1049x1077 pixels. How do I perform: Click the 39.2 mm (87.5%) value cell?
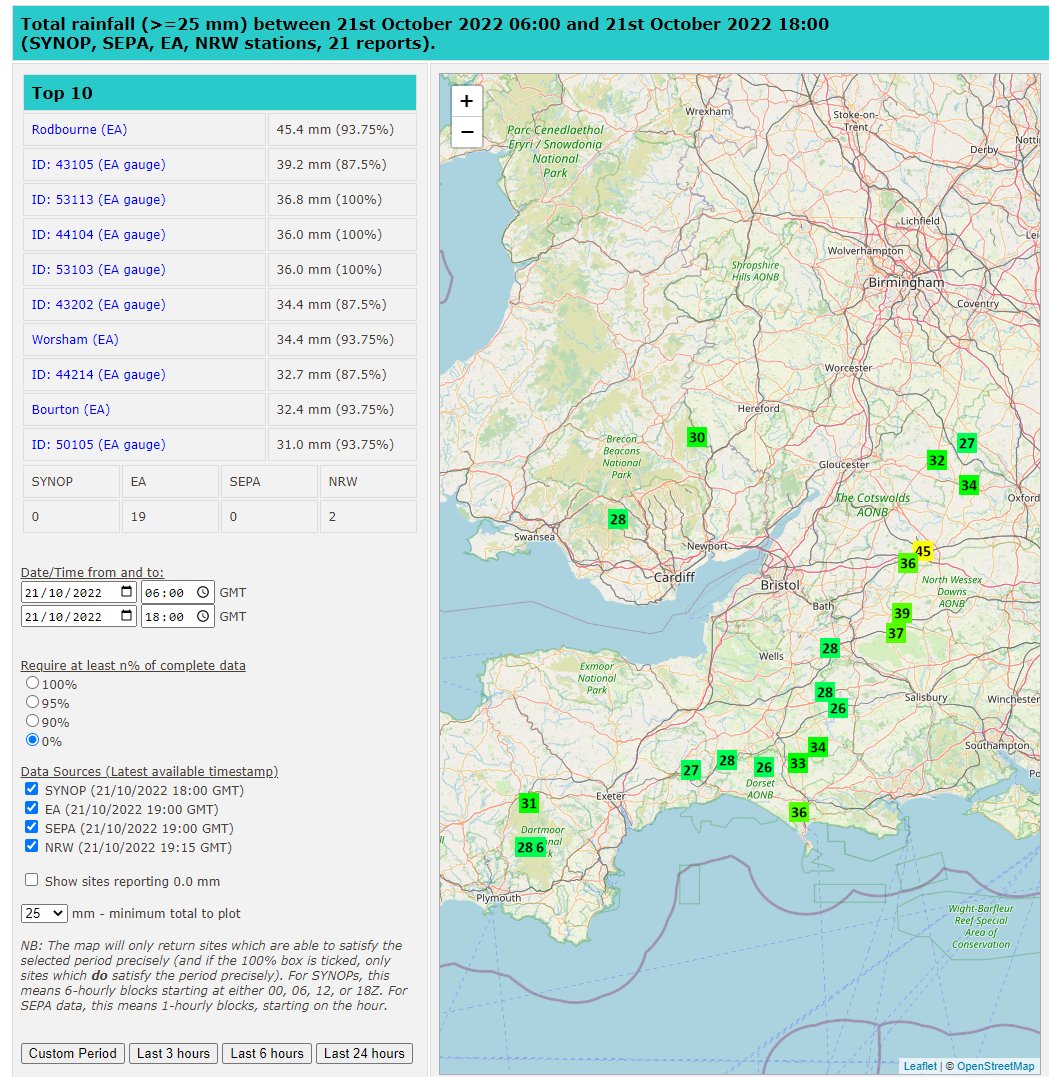pyautogui.click(x=342, y=165)
